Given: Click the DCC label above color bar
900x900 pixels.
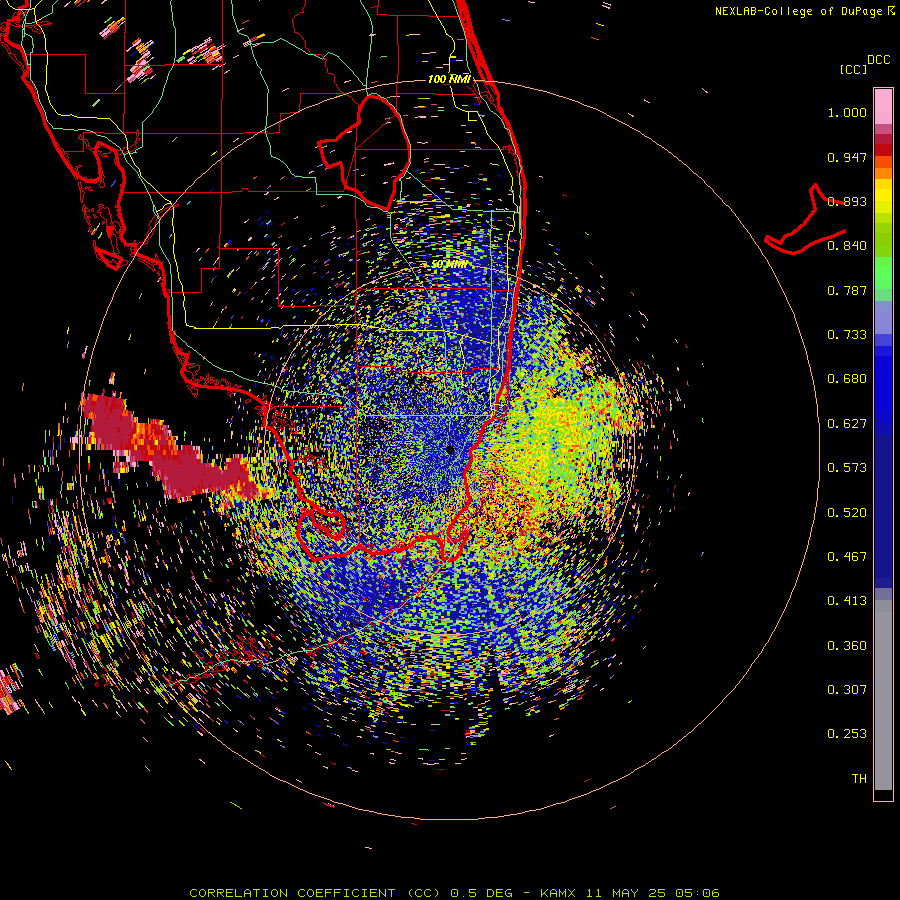Looking at the screenshot, I should [878, 60].
